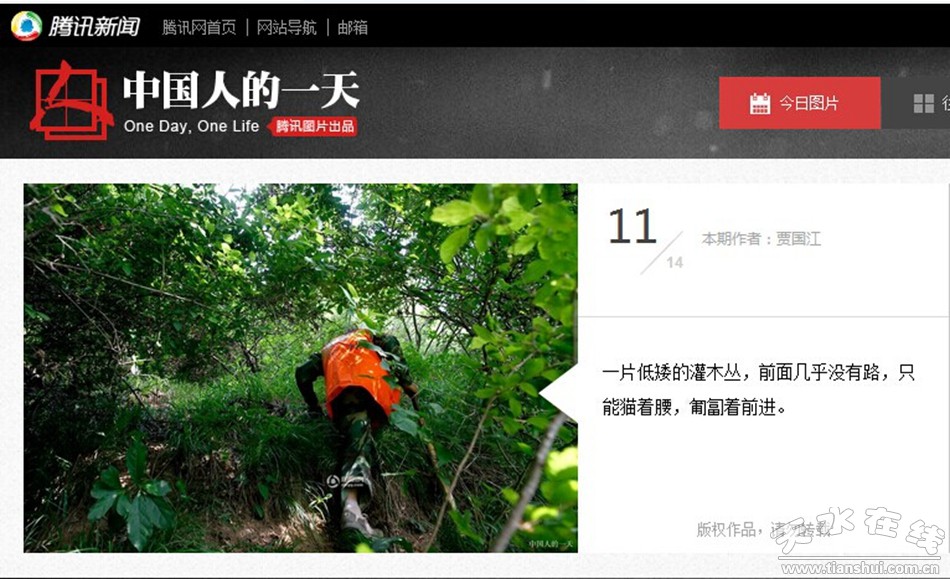Open the main forest hiking photo

(x=301, y=368)
